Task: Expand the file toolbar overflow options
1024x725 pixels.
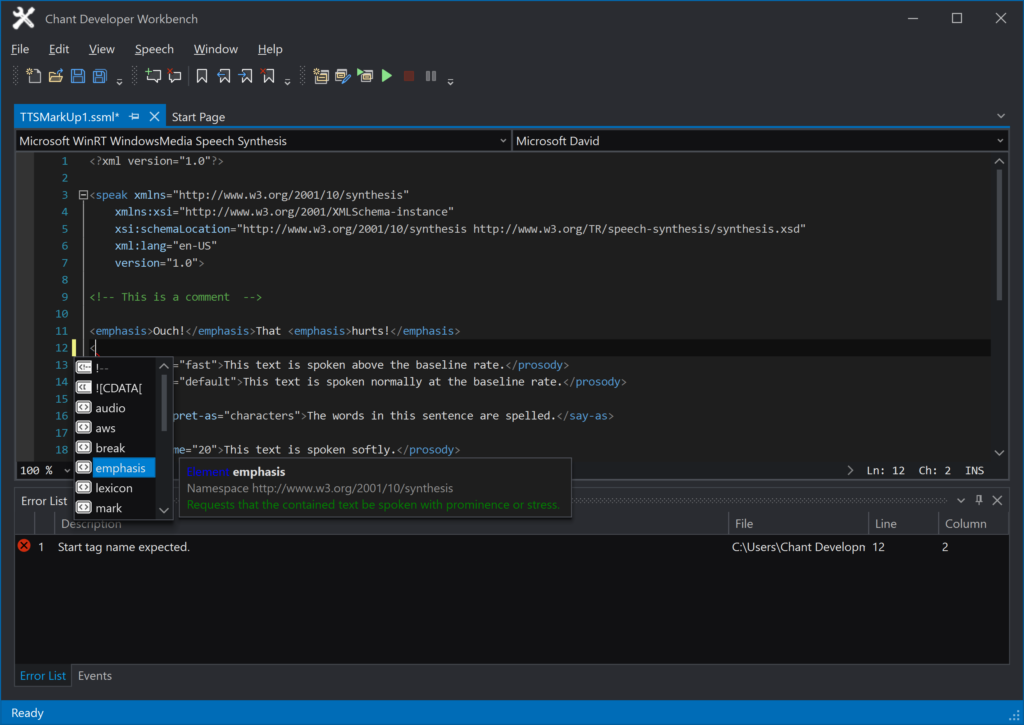Action: (x=120, y=82)
